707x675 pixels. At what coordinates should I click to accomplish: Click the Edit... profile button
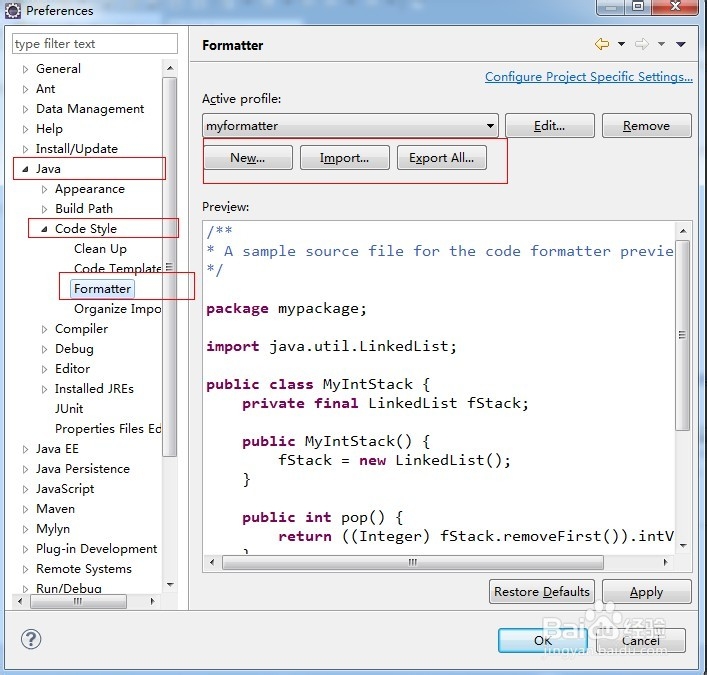550,126
